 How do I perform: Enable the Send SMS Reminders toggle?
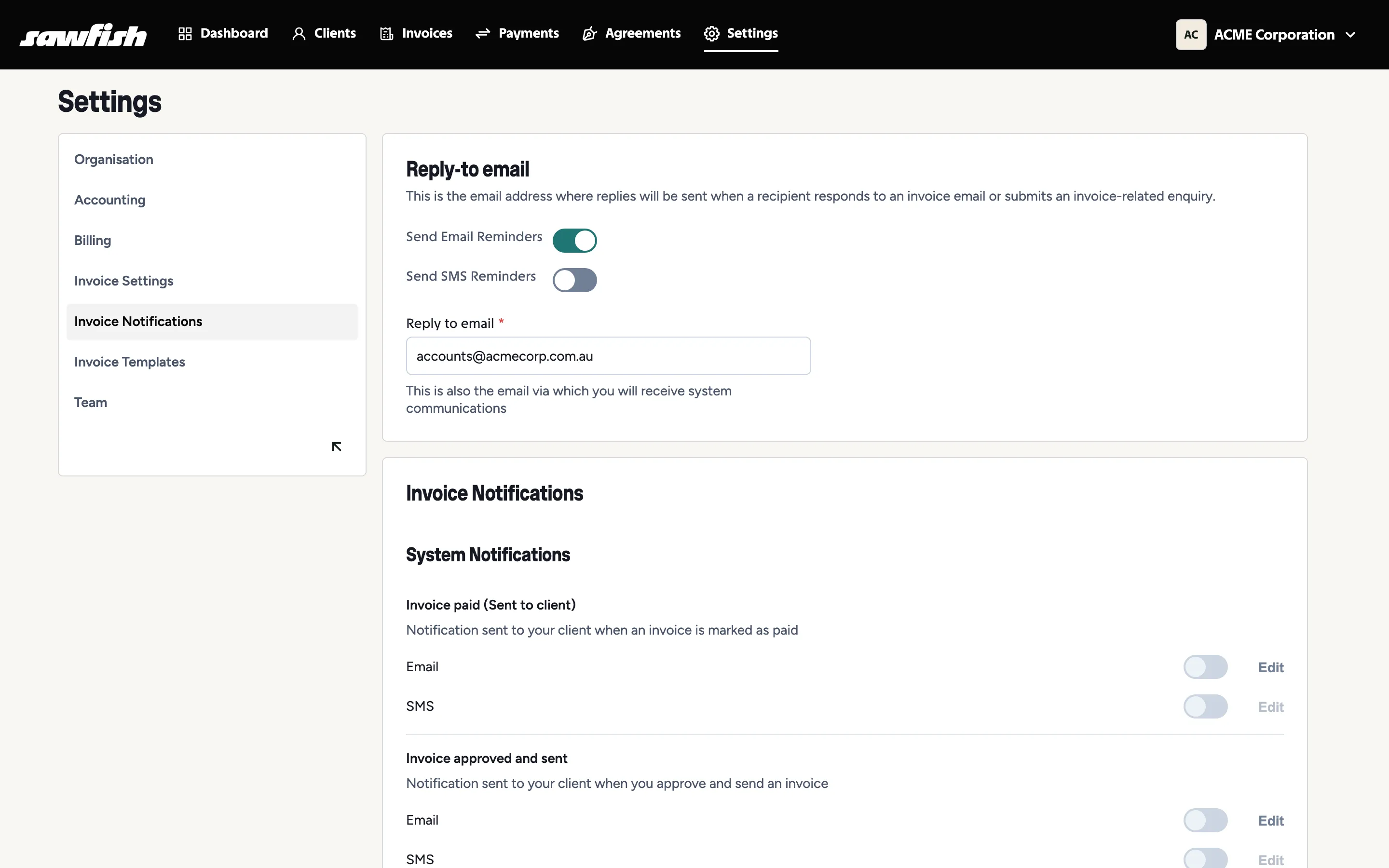click(x=574, y=280)
